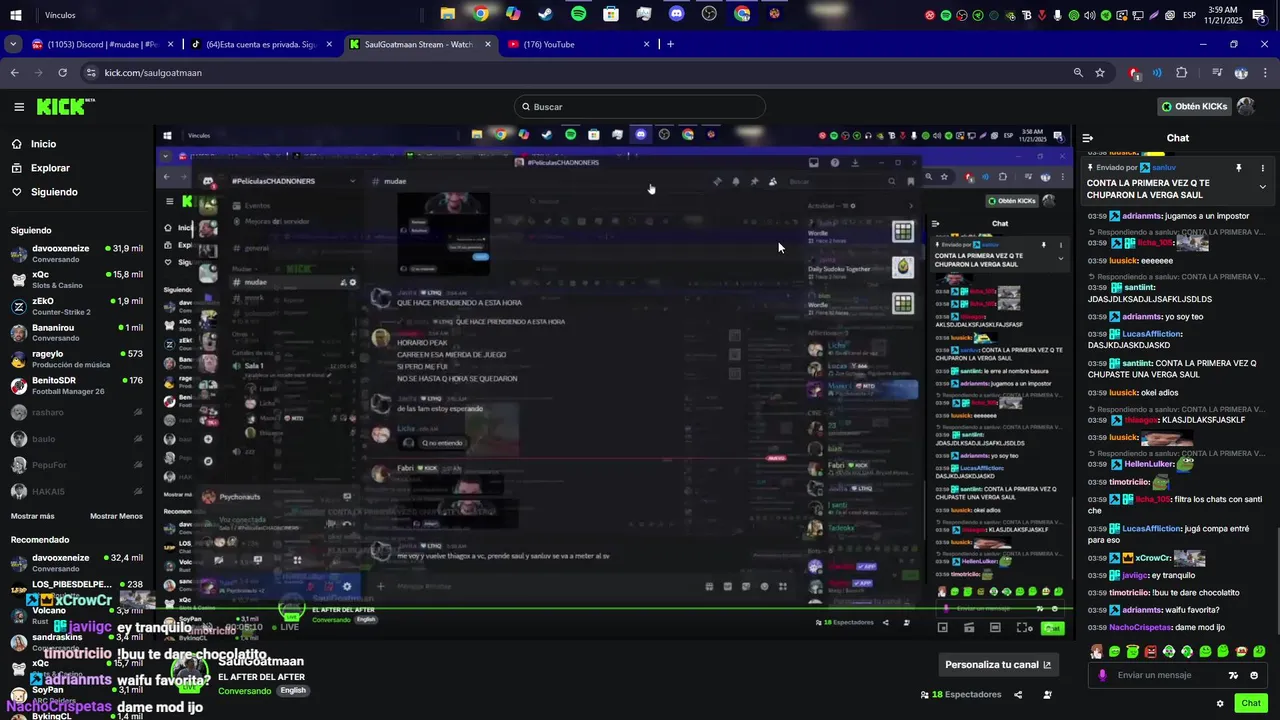The image size is (1280, 720).
Task: Open tab search dropdown arrow
Action: click(13, 44)
